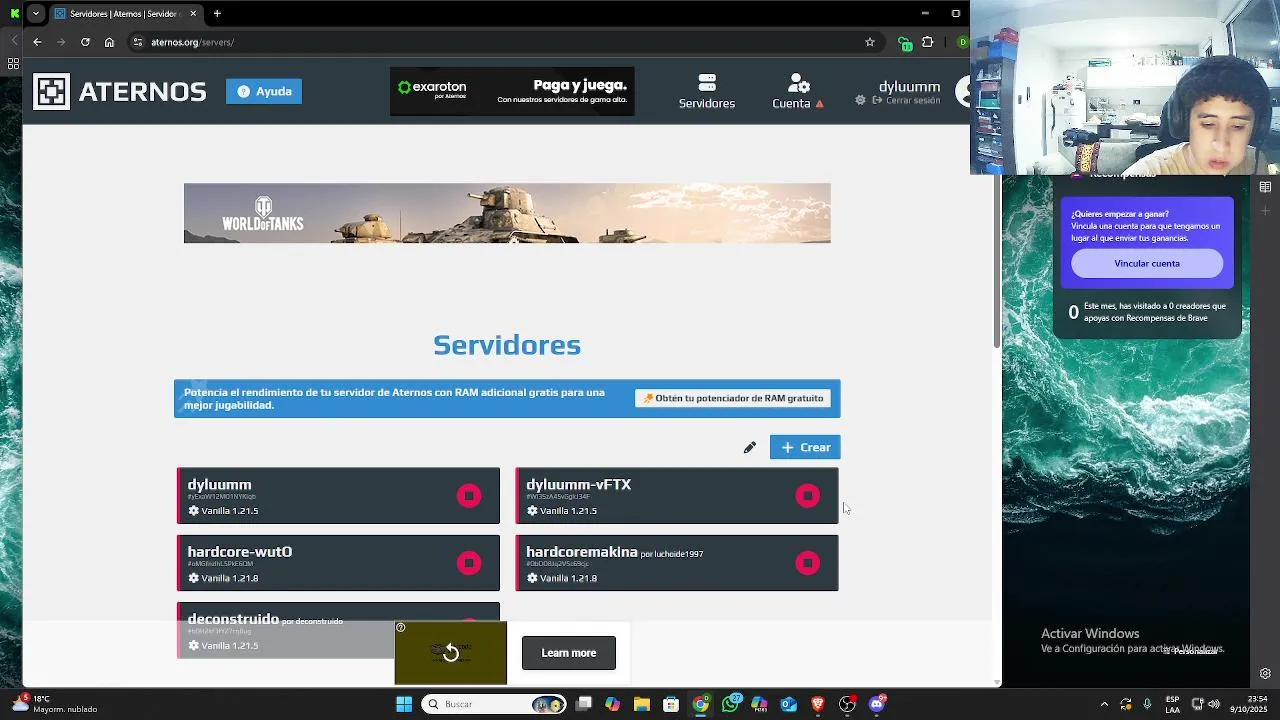Viewport: 1280px width, 720px height.
Task: Show hidden system tray icons
Action: coord(1104,704)
